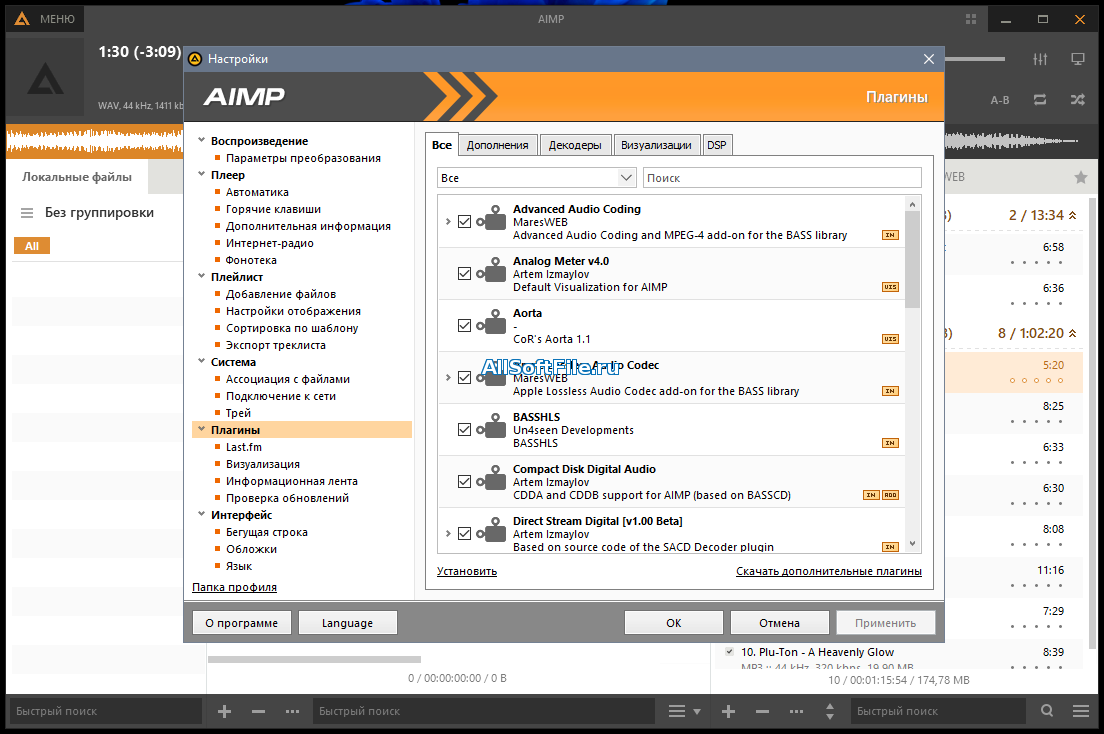Open the Скачать дополнительные плагины link
This screenshot has width=1104, height=734.
[829, 571]
